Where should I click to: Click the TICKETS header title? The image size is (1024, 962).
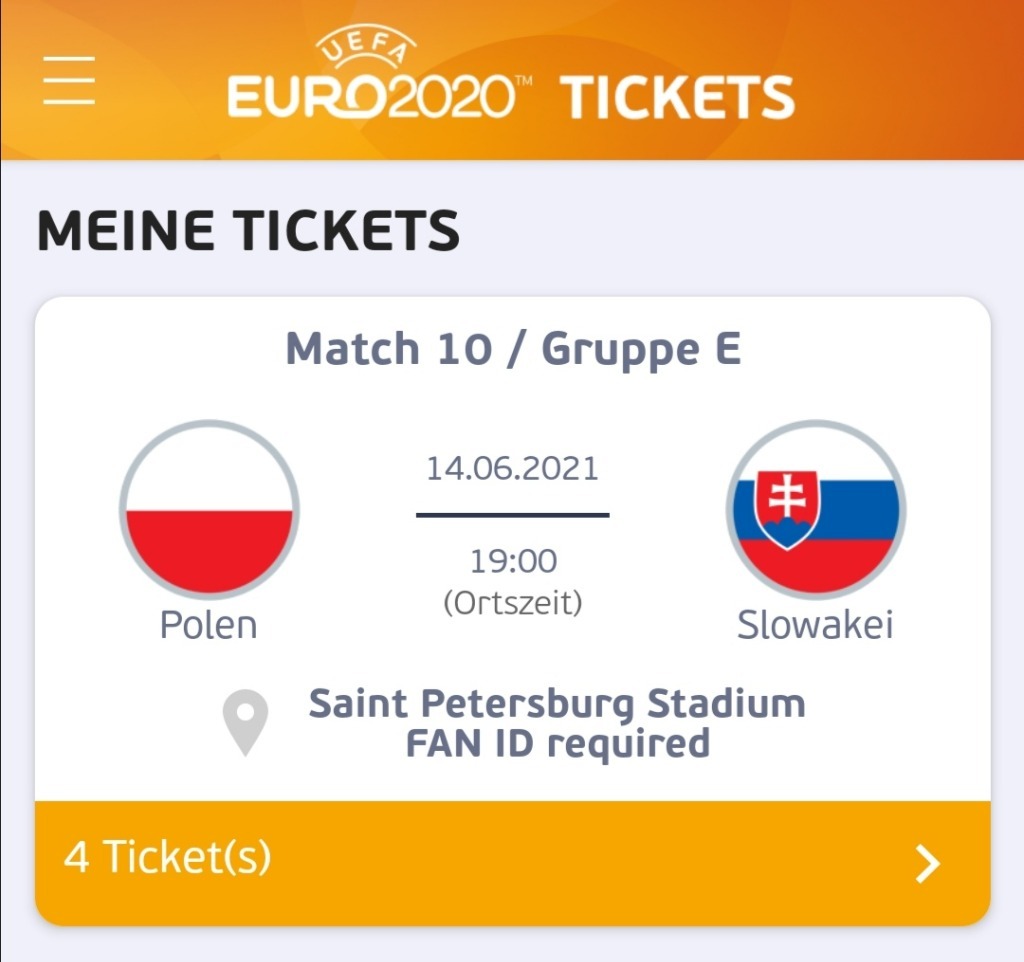click(x=677, y=97)
